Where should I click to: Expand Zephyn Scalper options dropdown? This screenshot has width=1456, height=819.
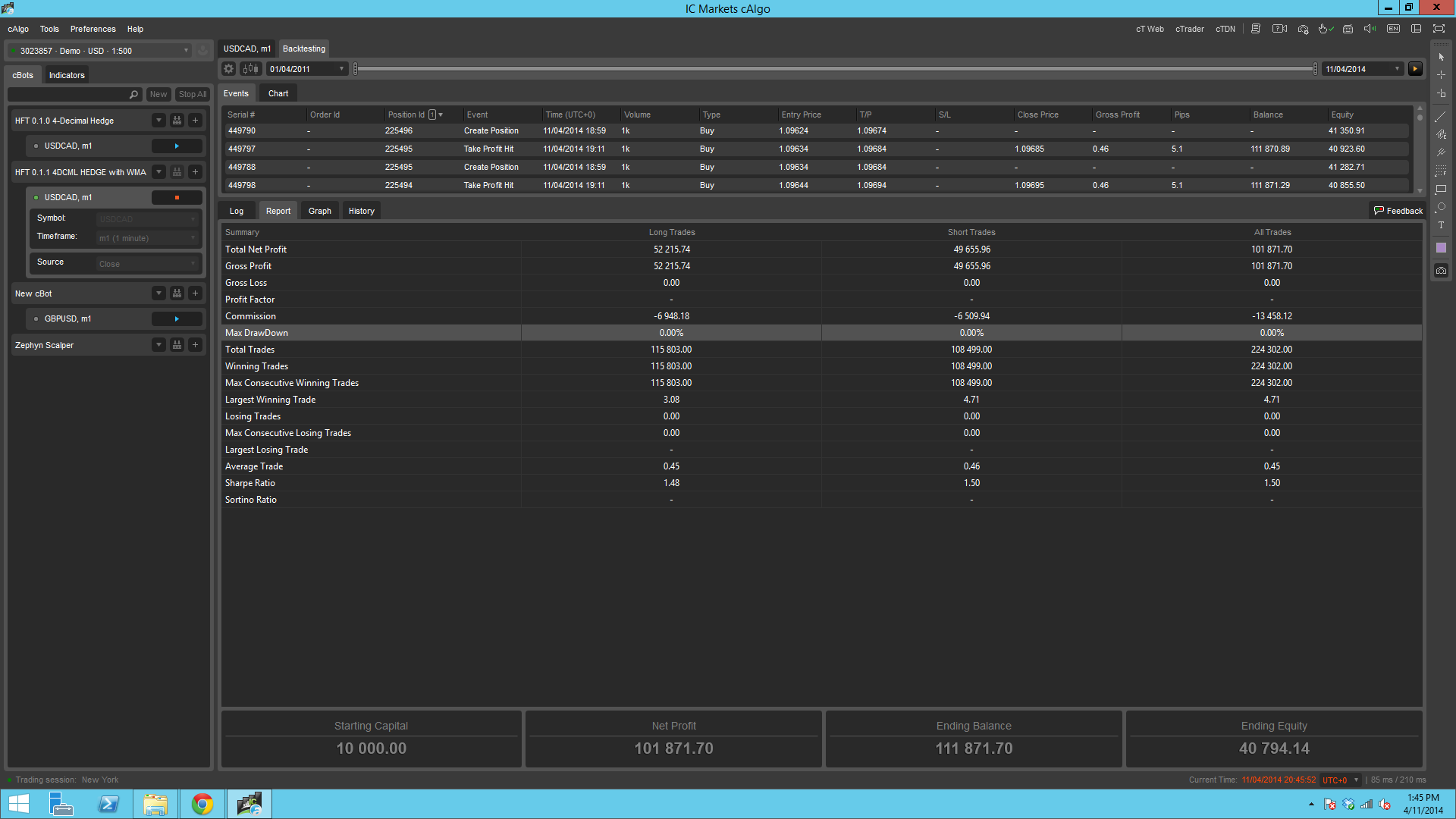click(158, 345)
